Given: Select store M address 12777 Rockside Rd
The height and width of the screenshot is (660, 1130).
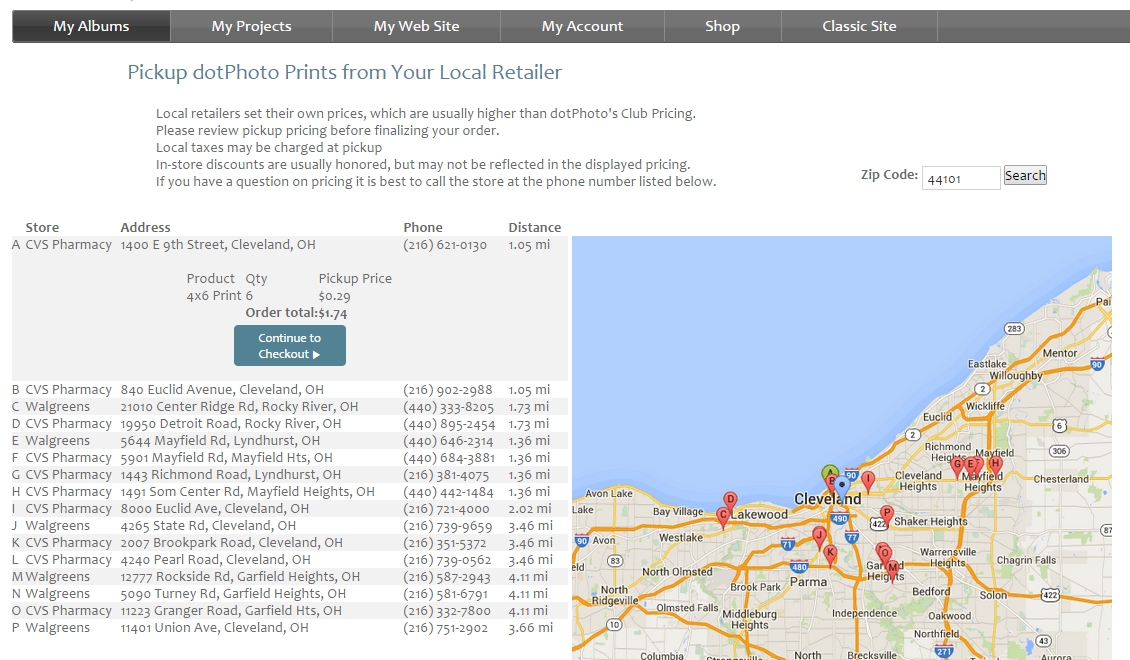Looking at the screenshot, I should click(240, 576).
